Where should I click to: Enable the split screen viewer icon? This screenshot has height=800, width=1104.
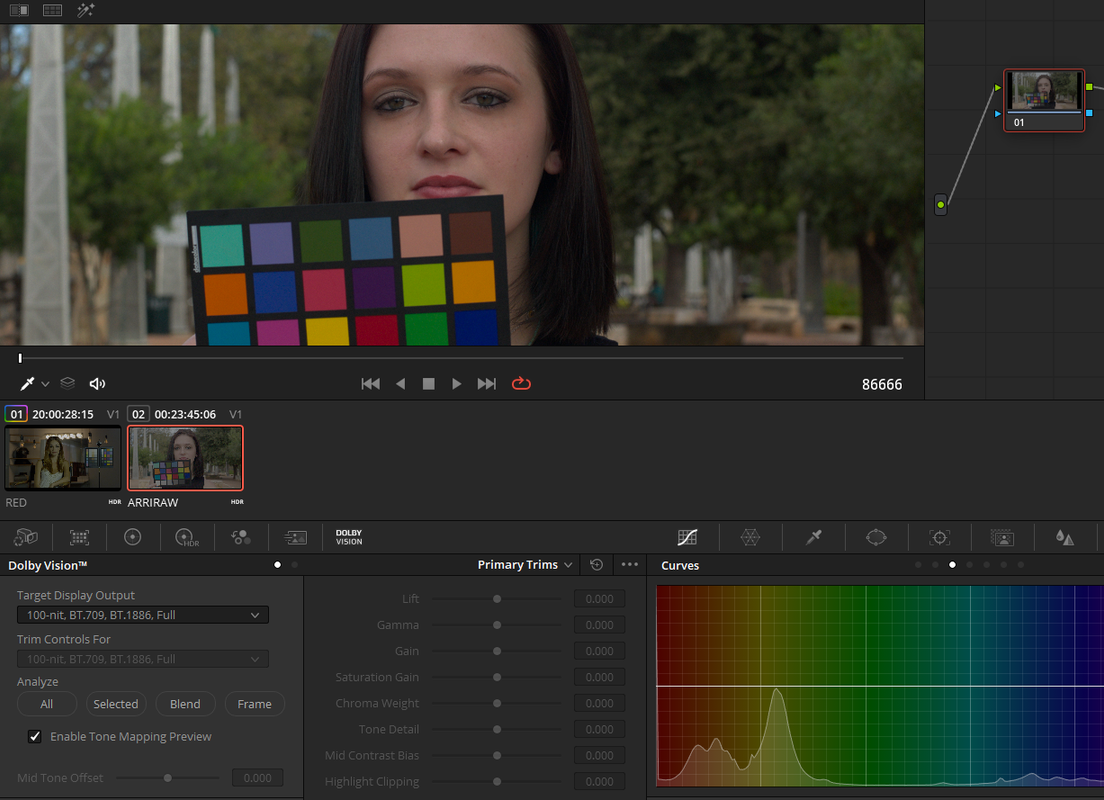click(x=52, y=10)
